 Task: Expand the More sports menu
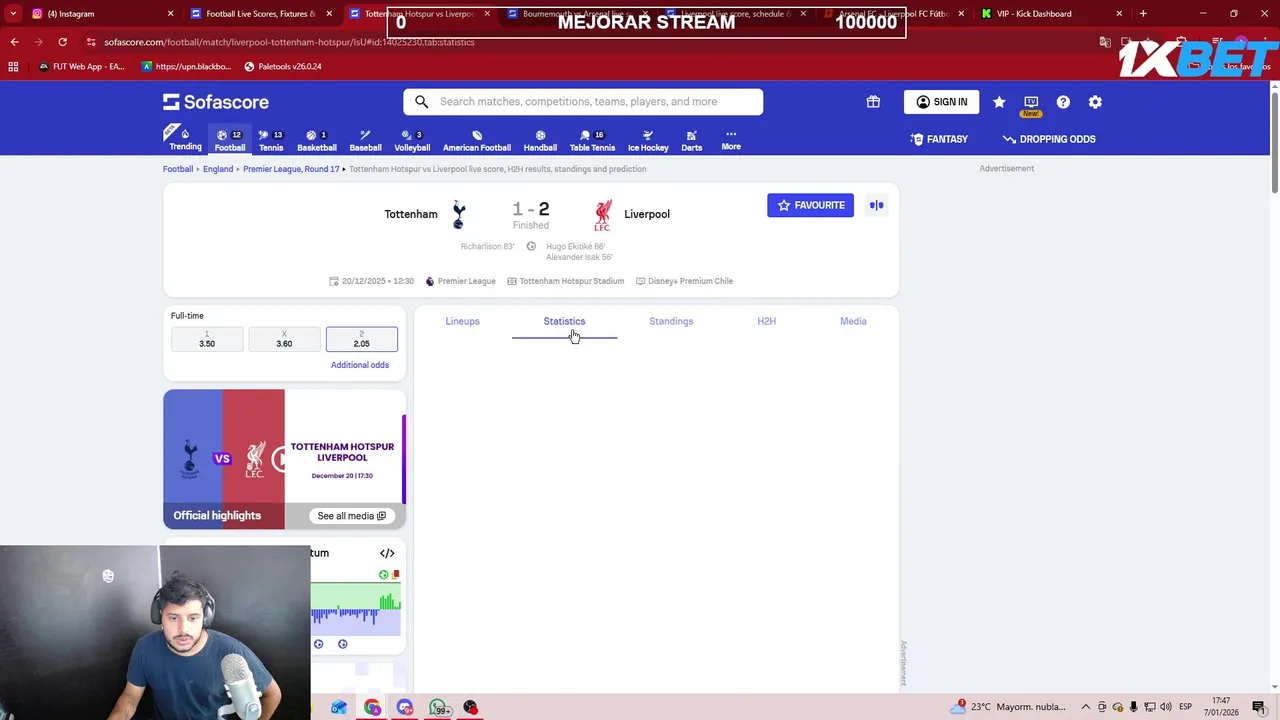point(731,140)
